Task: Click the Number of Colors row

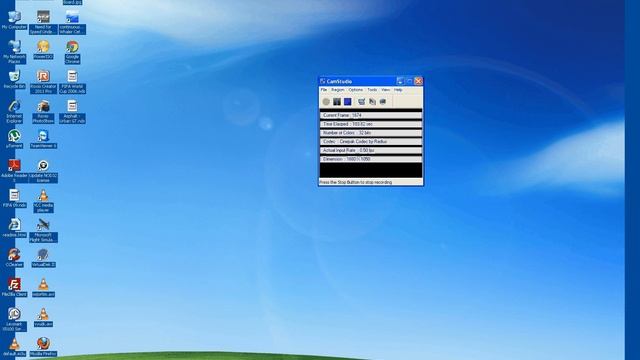Action: [371, 133]
